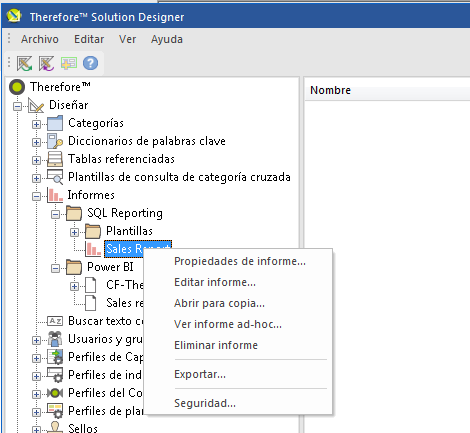
Task: Expand the Perfiles del Co node
Action: pos(36,394)
